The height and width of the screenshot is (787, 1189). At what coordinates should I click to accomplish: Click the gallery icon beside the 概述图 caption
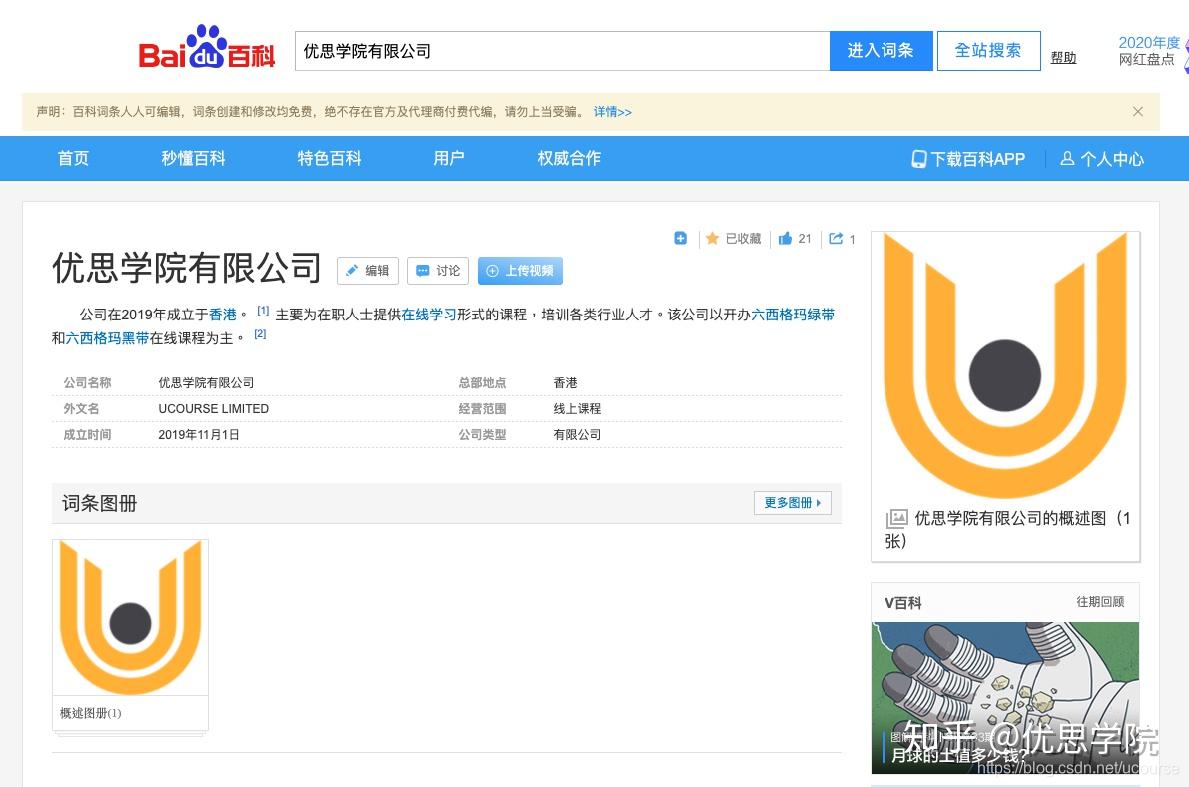coord(897,518)
